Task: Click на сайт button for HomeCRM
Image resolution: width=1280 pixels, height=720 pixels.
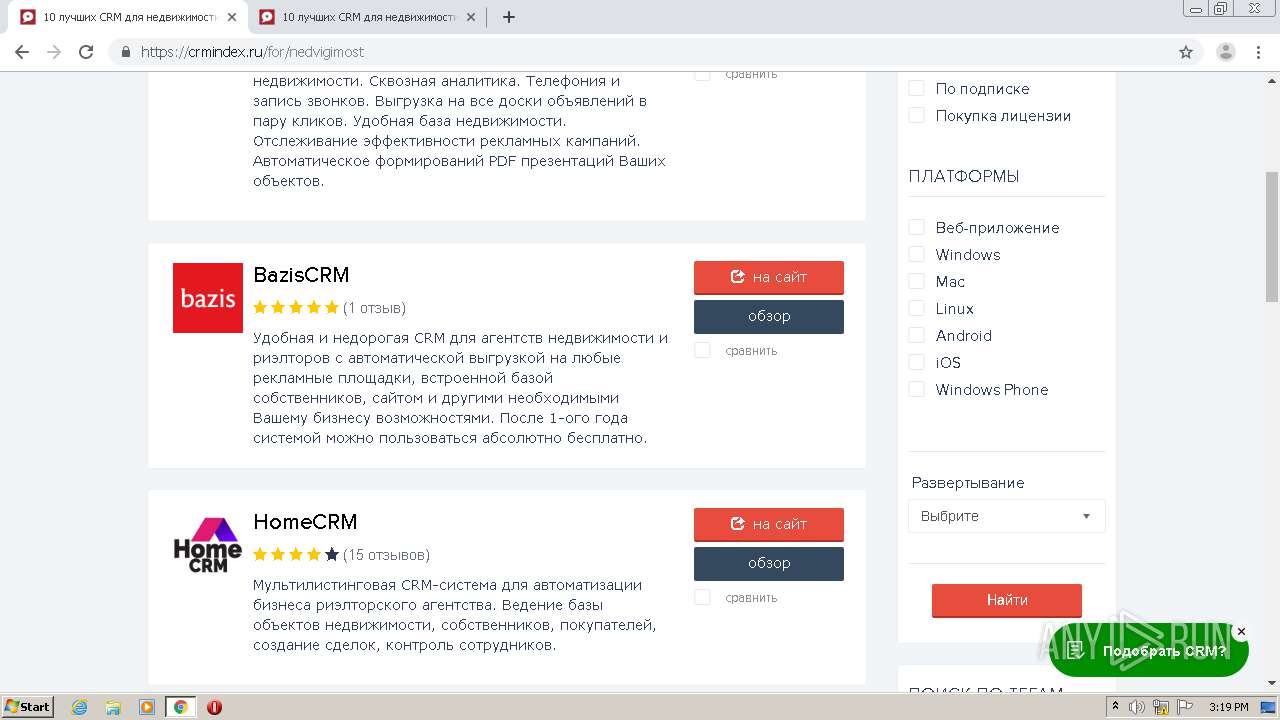Action: [x=769, y=524]
